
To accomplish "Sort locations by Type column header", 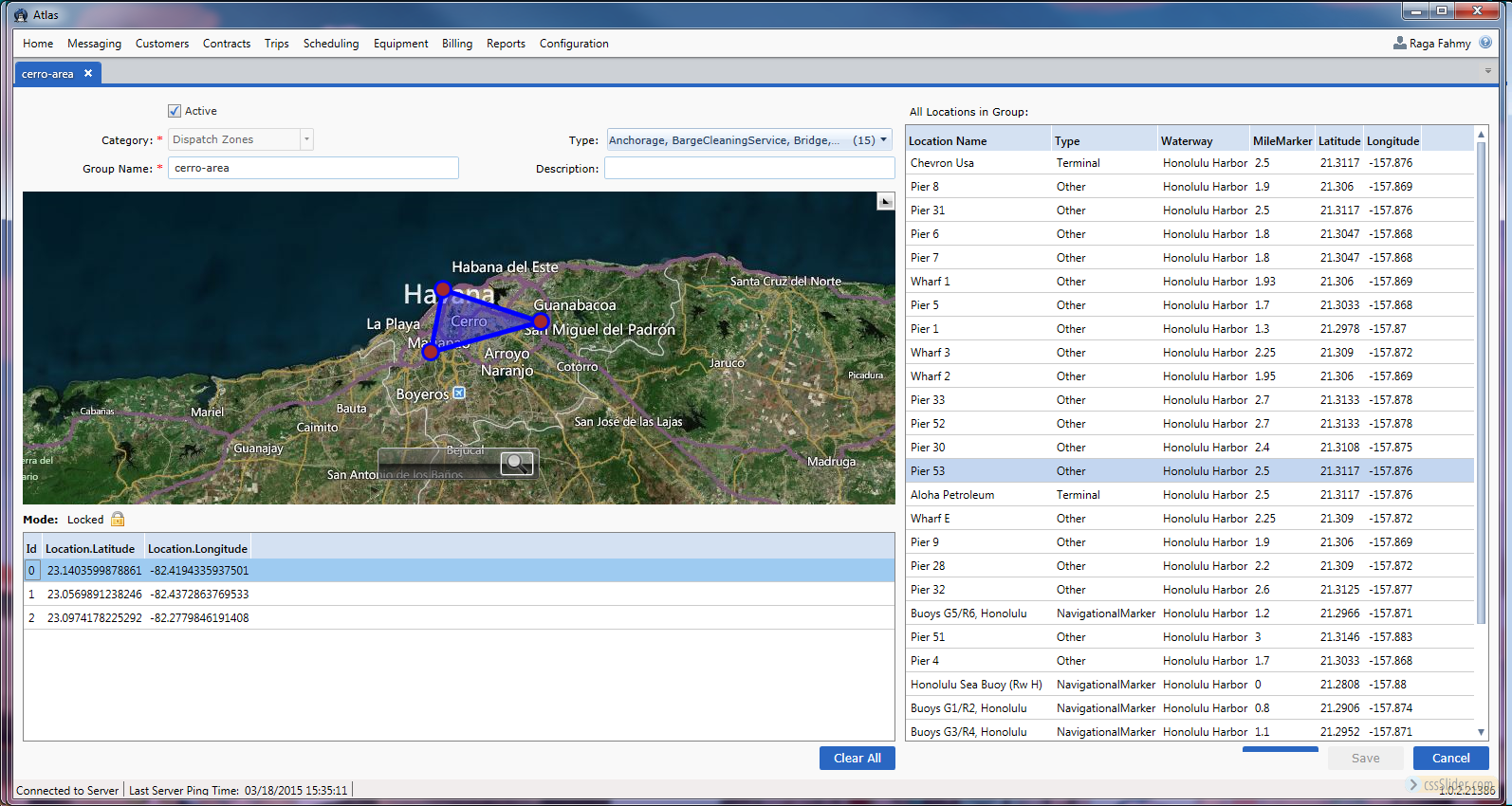I will click(1104, 140).
